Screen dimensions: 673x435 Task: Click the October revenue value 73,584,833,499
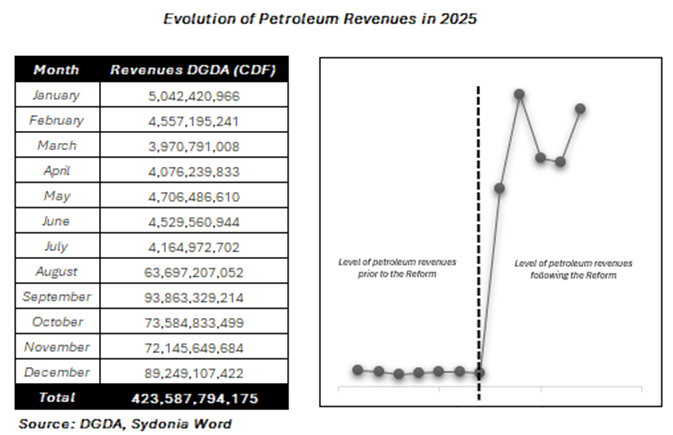(195, 322)
